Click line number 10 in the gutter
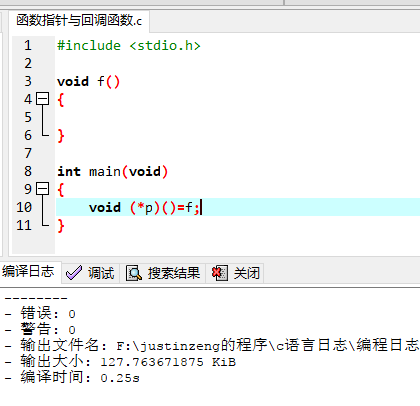Viewport: 420px width, 406px height. pyautogui.click(x=24, y=207)
